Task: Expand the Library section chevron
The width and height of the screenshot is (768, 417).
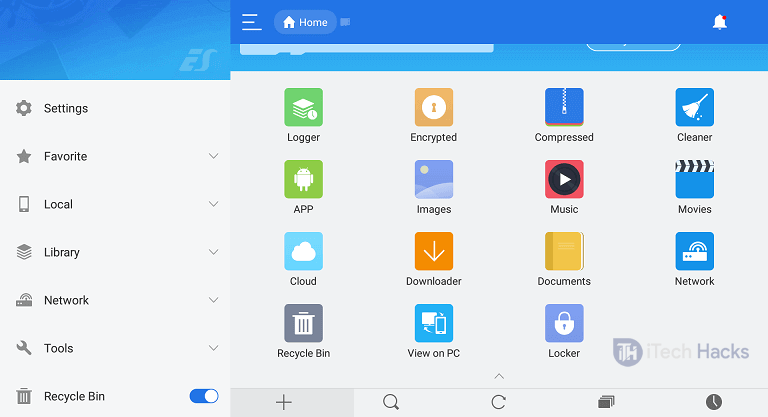Action: click(213, 252)
